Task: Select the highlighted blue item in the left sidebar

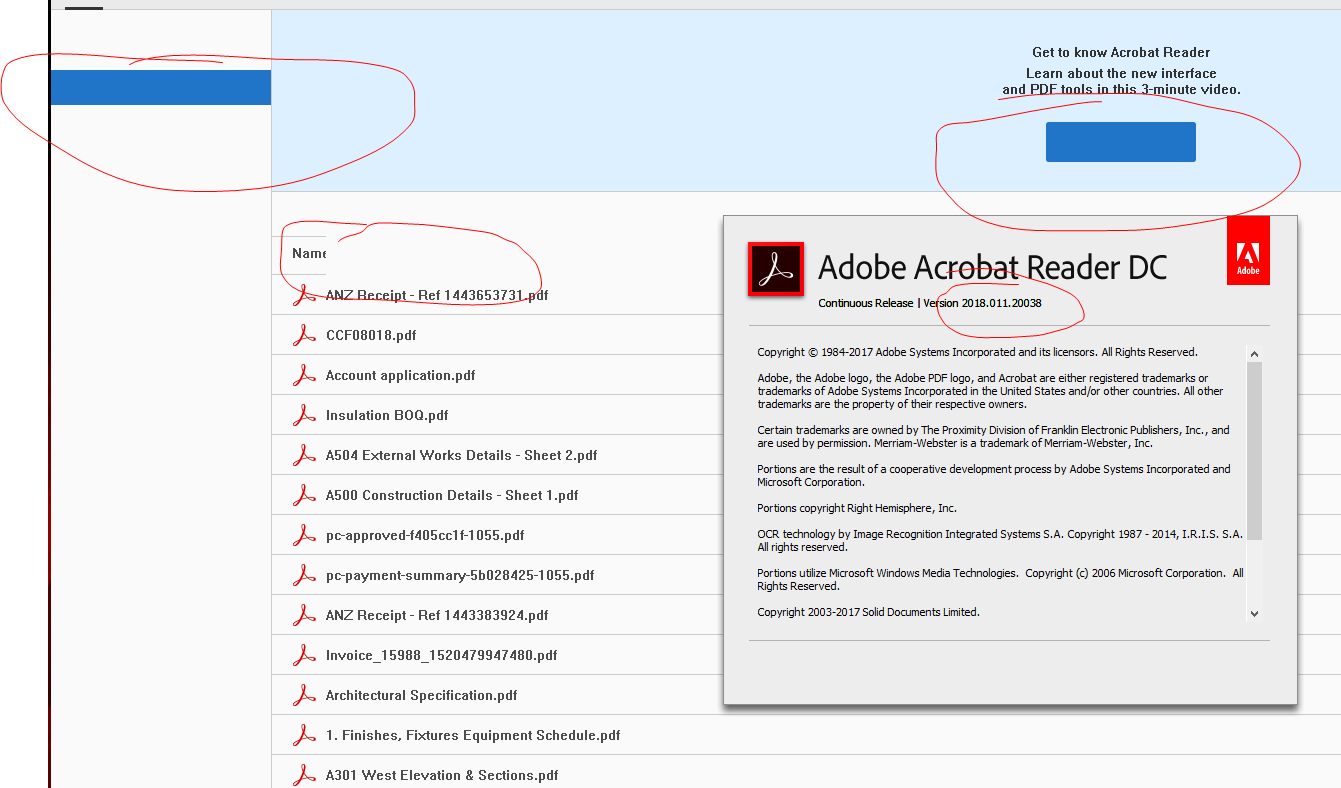Action: (x=161, y=87)
